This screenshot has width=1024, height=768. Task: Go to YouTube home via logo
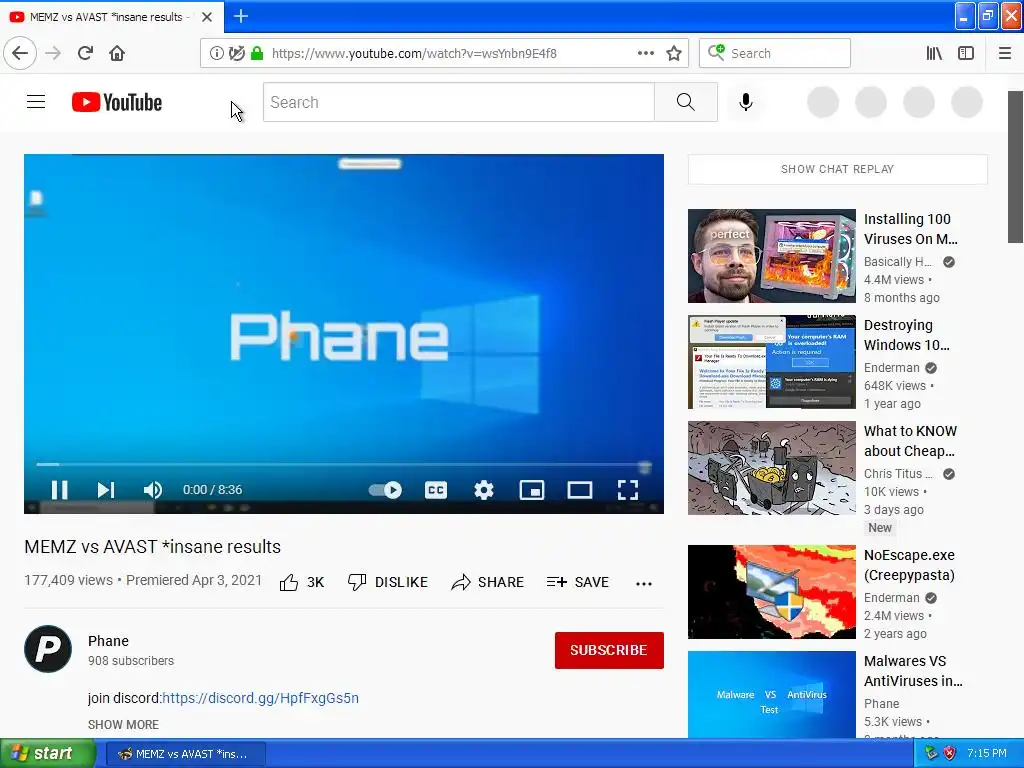point(117,102)
